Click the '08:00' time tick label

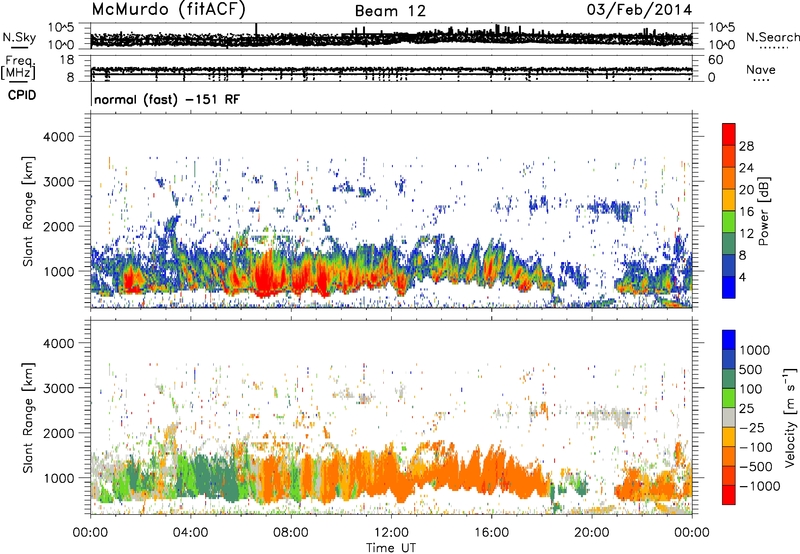[x=290, y=533]
